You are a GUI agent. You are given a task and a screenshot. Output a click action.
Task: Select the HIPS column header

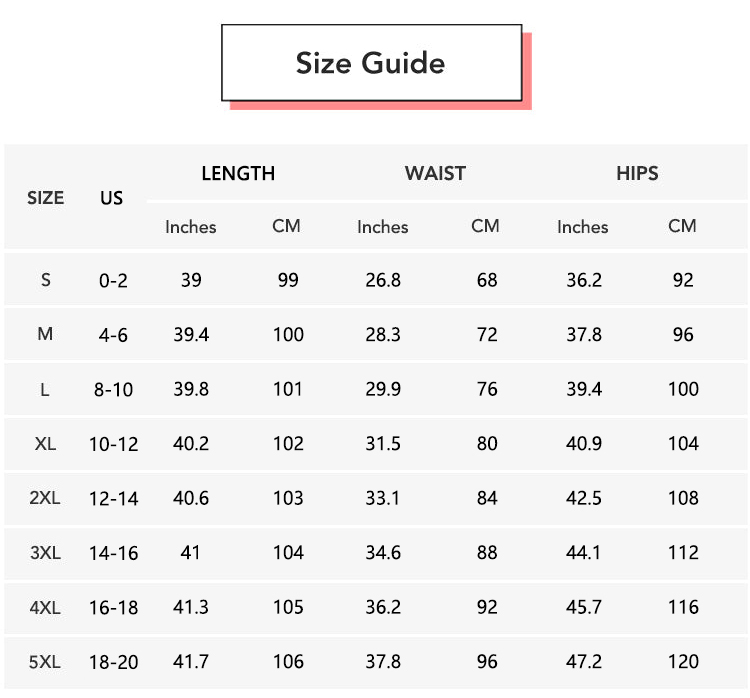pyautogui.click(x=637, y=174)
